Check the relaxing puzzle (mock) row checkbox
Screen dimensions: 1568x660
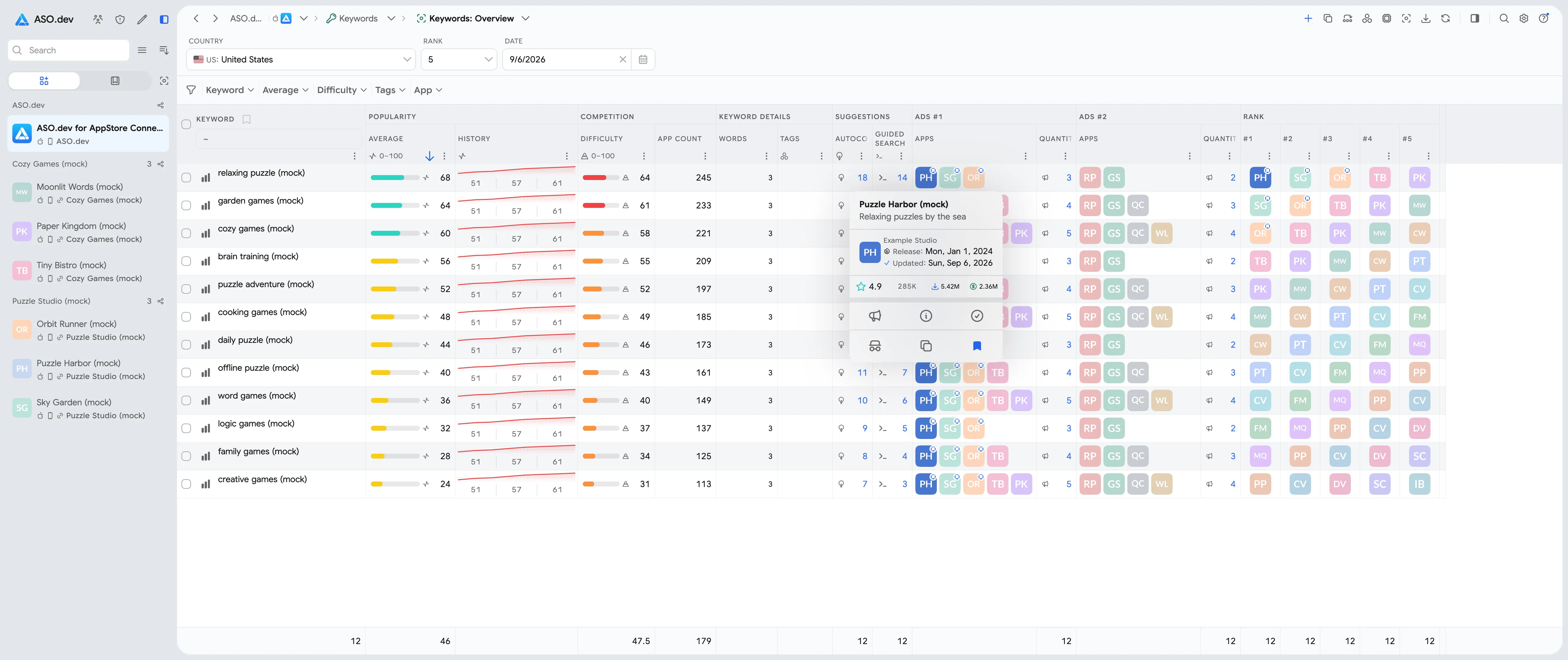point(186,178)
